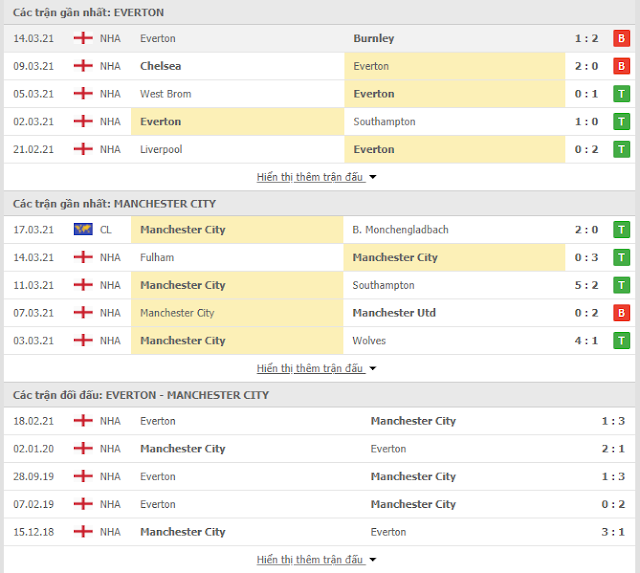Open the Liverpool vs Everton 0:2 score

tap(587, 149)
